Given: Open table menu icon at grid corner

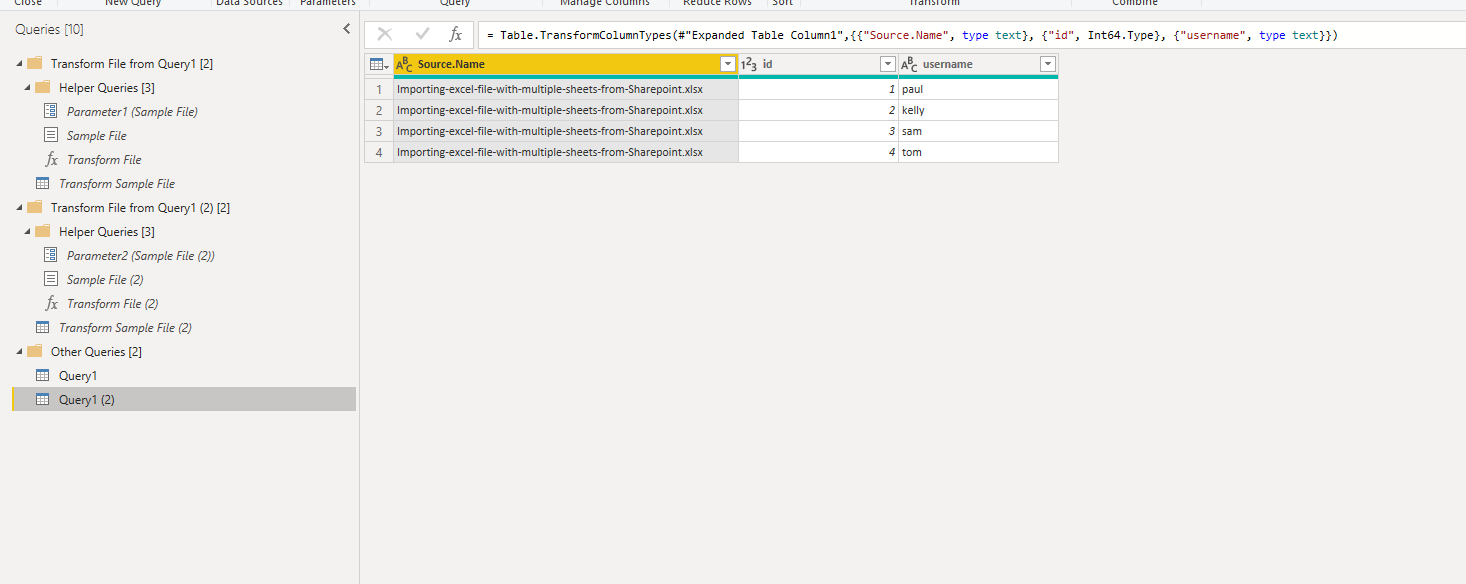Looking at the screenshot, I should [379, 64].
